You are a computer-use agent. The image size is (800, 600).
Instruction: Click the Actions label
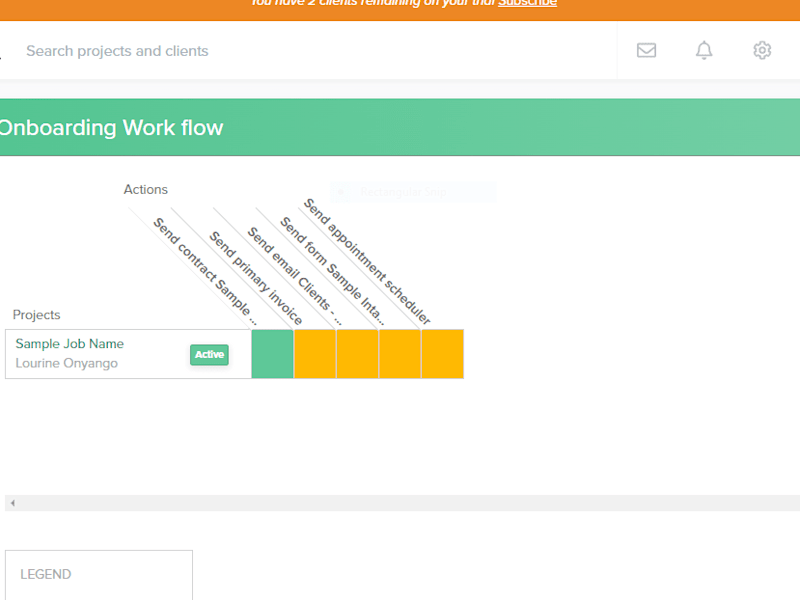click(x=145, y=189)
